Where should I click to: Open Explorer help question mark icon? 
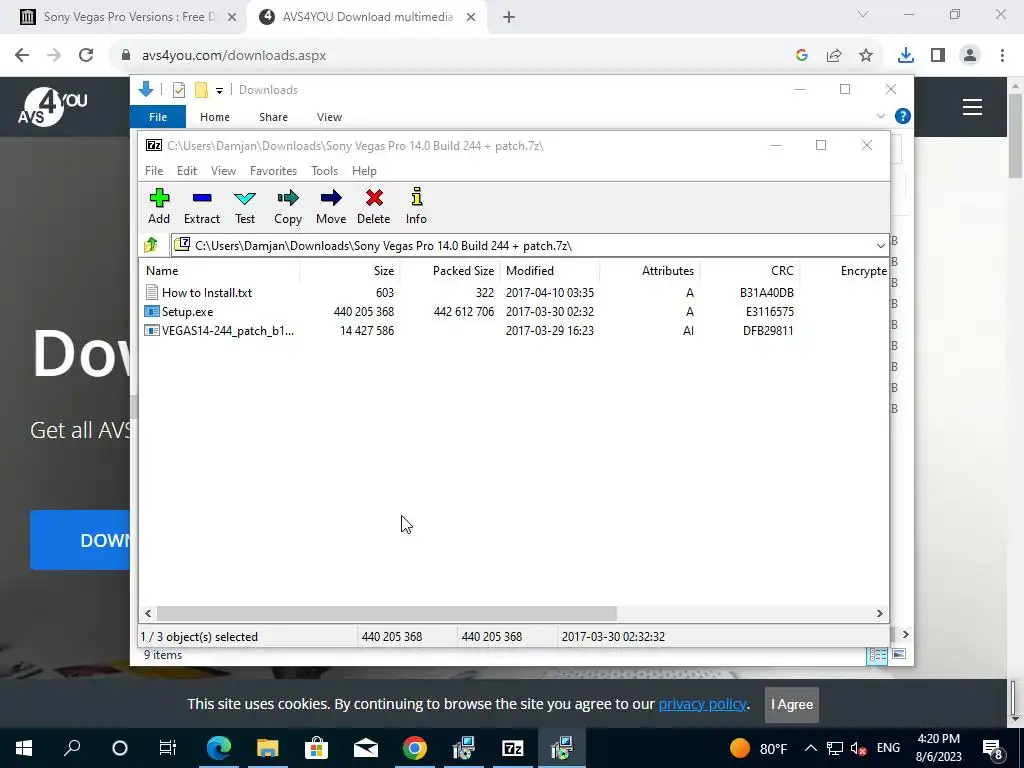coord(903,116)
